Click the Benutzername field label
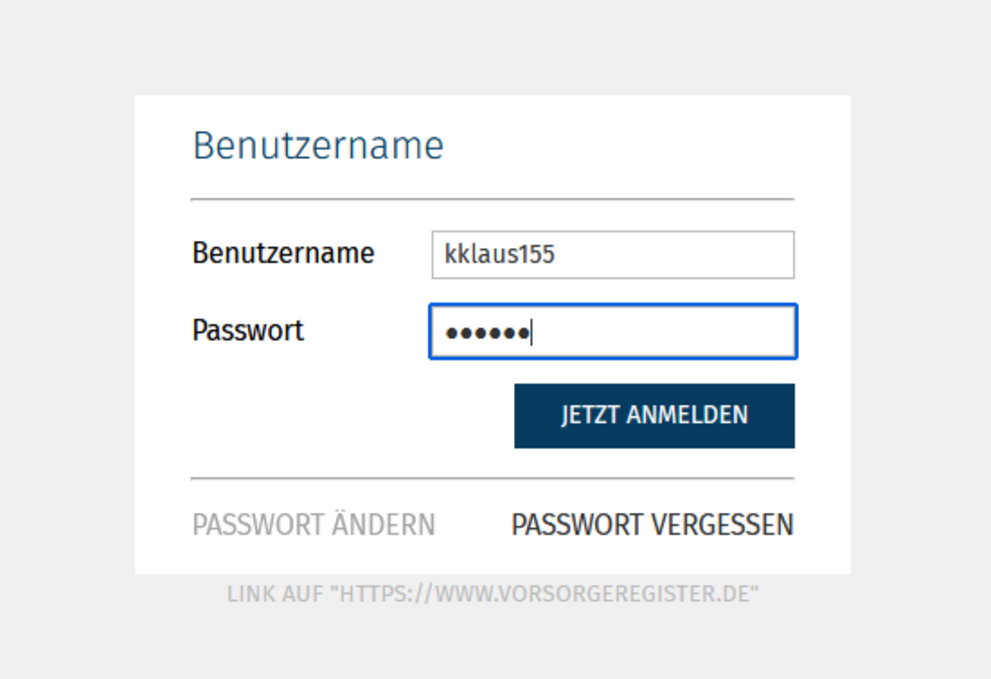 pos(283,253)
